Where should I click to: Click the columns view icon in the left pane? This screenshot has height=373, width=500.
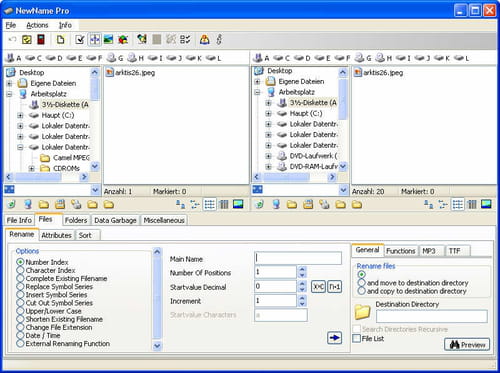[224, 204]
